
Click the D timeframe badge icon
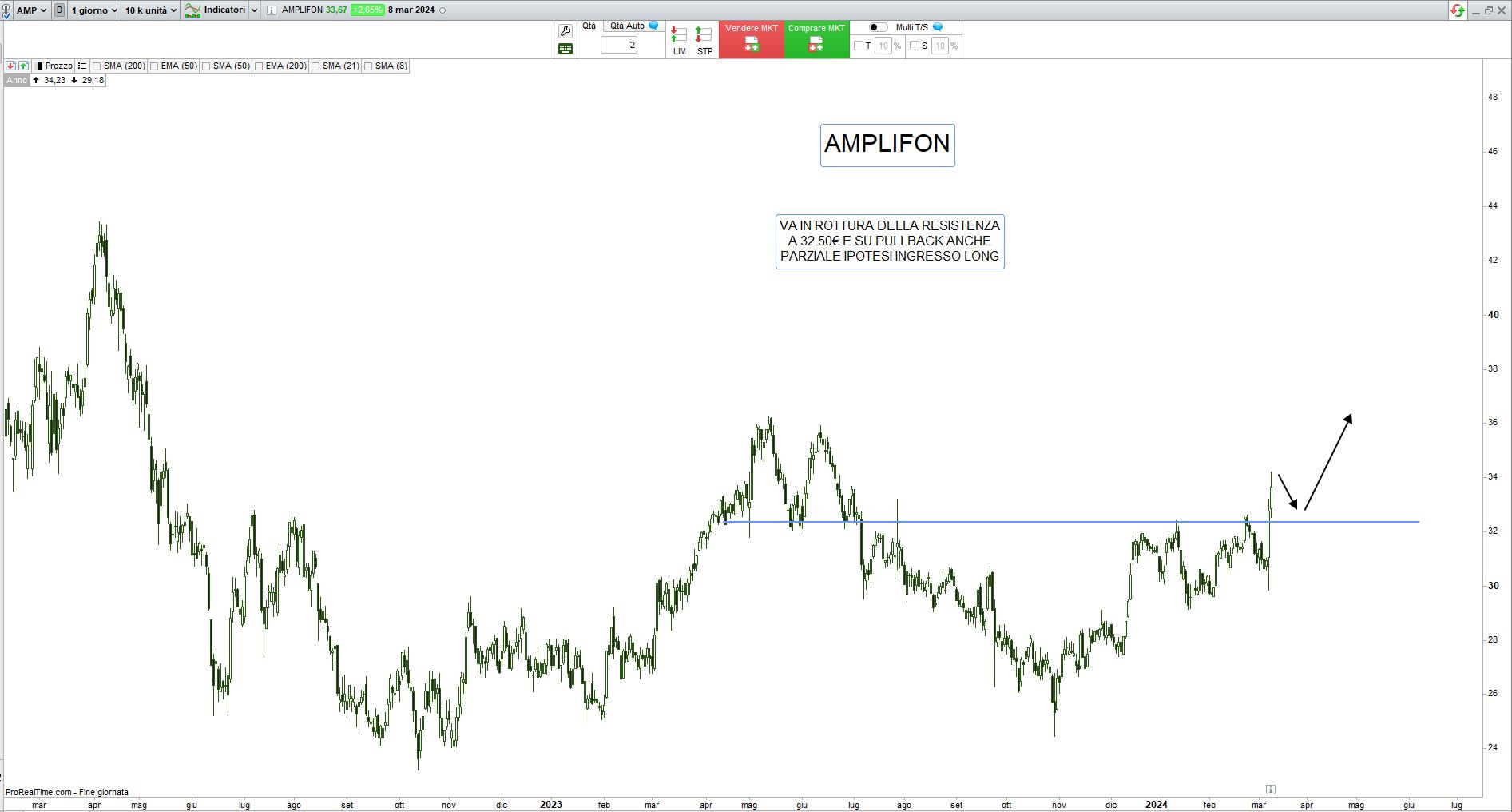point(59,10)
